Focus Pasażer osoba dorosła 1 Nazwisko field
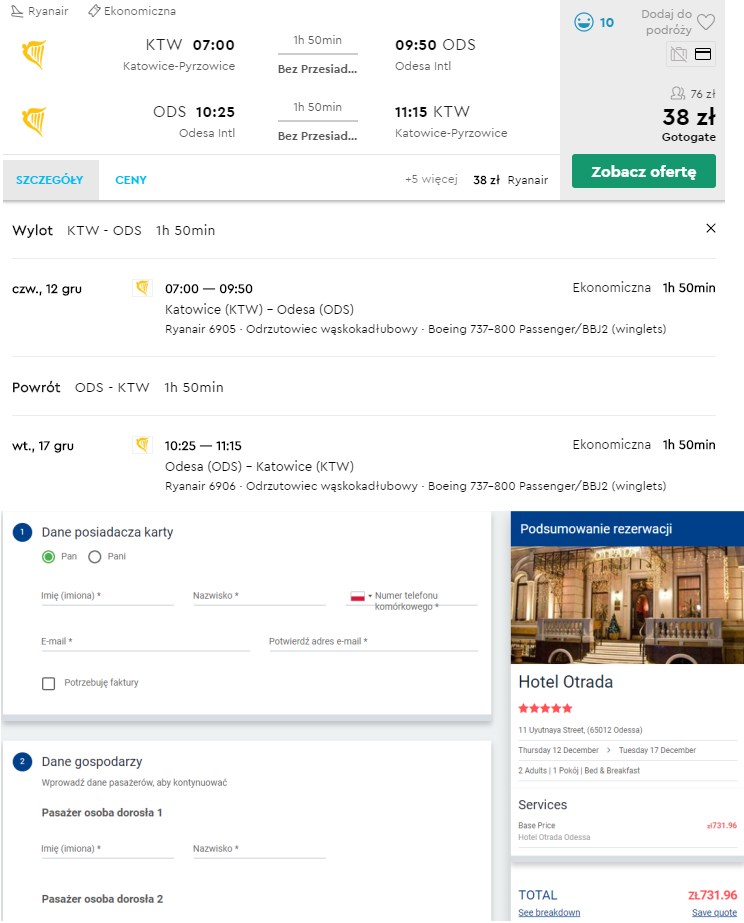The image size is (744, 923). coord(260,848)
